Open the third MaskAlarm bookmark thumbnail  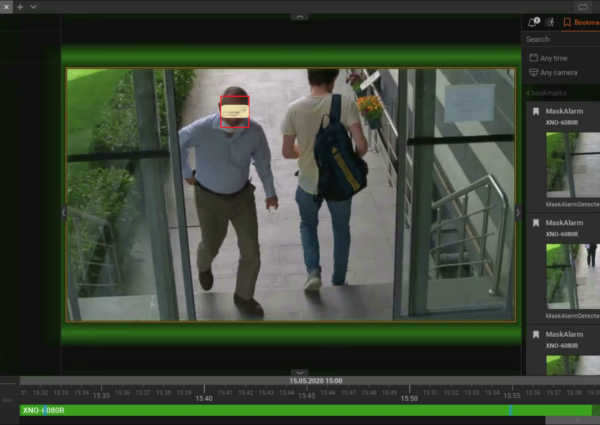click(x=573, y=365)
